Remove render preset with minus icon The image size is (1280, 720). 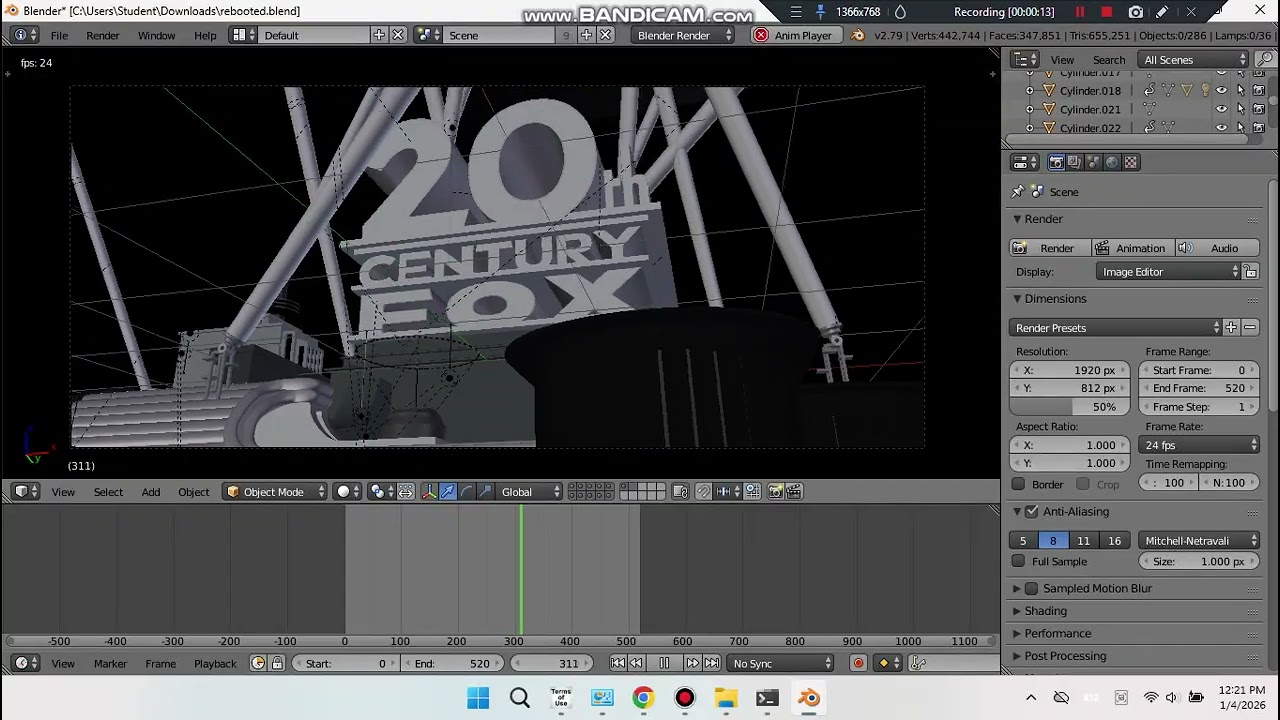1250,328
